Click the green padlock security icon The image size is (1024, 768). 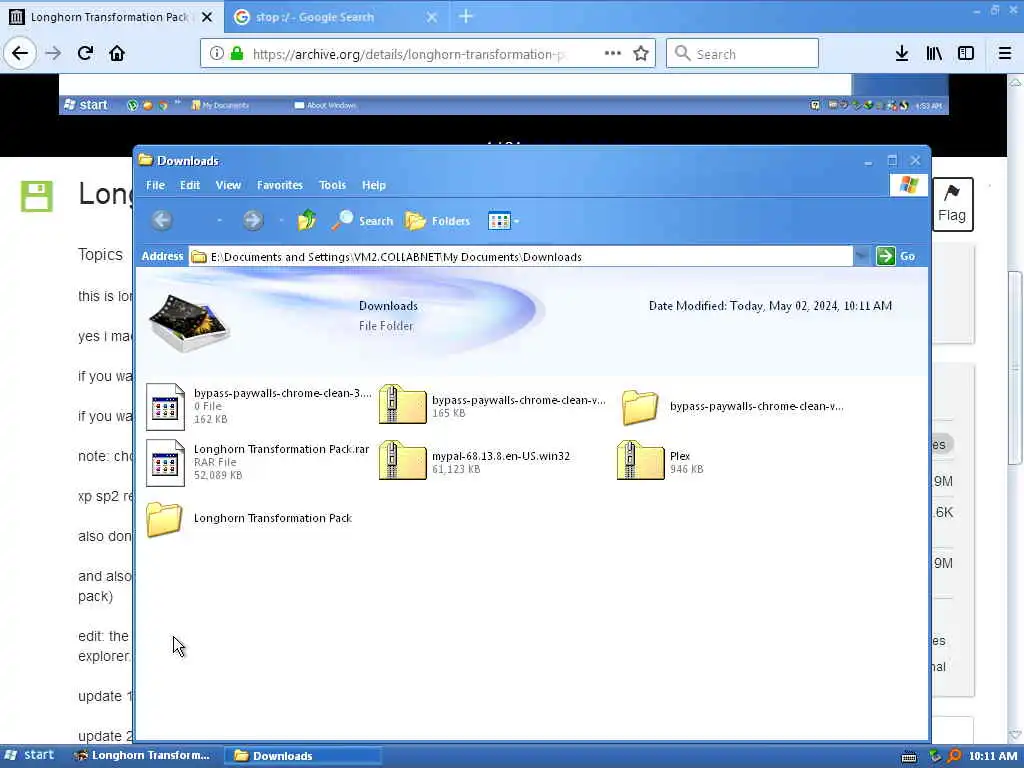(237, 54)
